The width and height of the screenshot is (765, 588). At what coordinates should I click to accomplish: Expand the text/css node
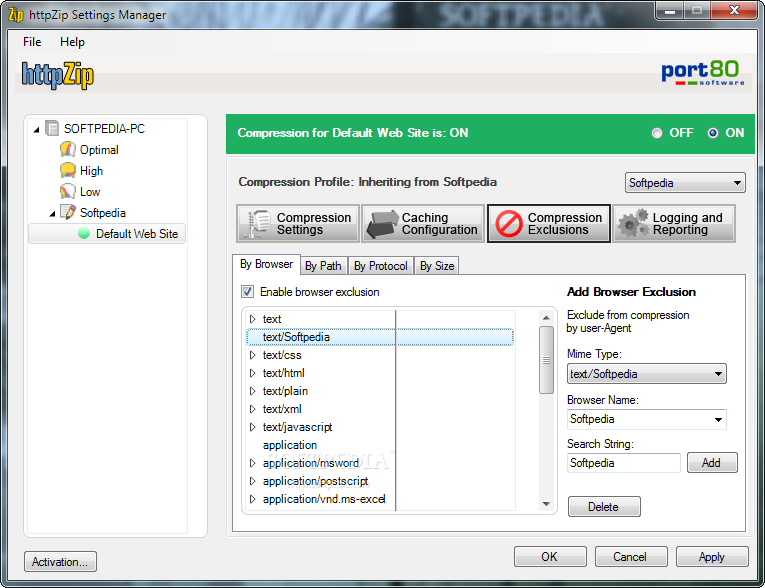click(252, 355)
